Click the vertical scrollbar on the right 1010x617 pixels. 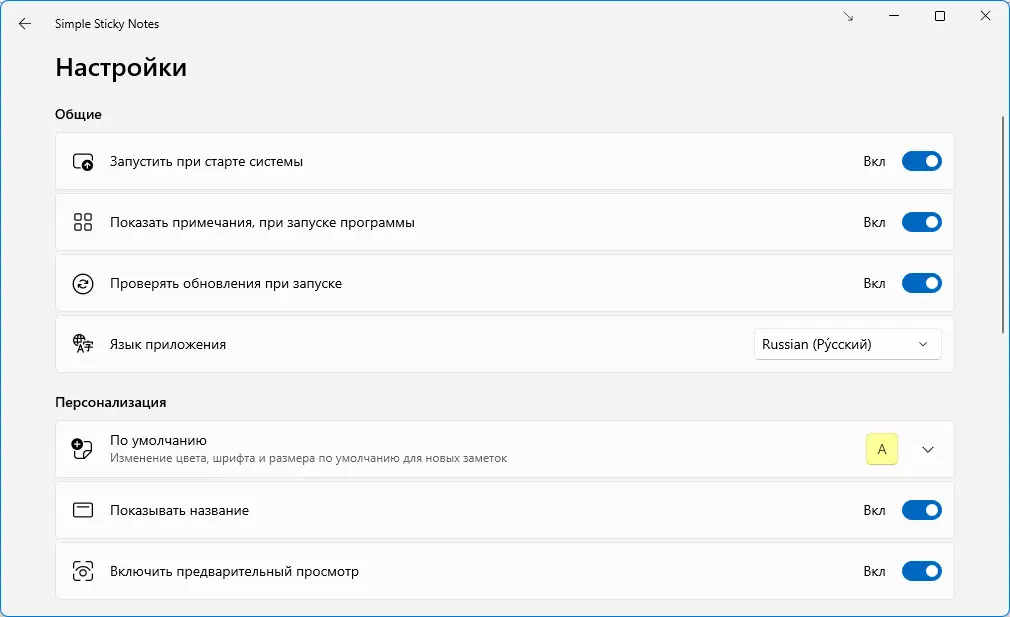1003,225
